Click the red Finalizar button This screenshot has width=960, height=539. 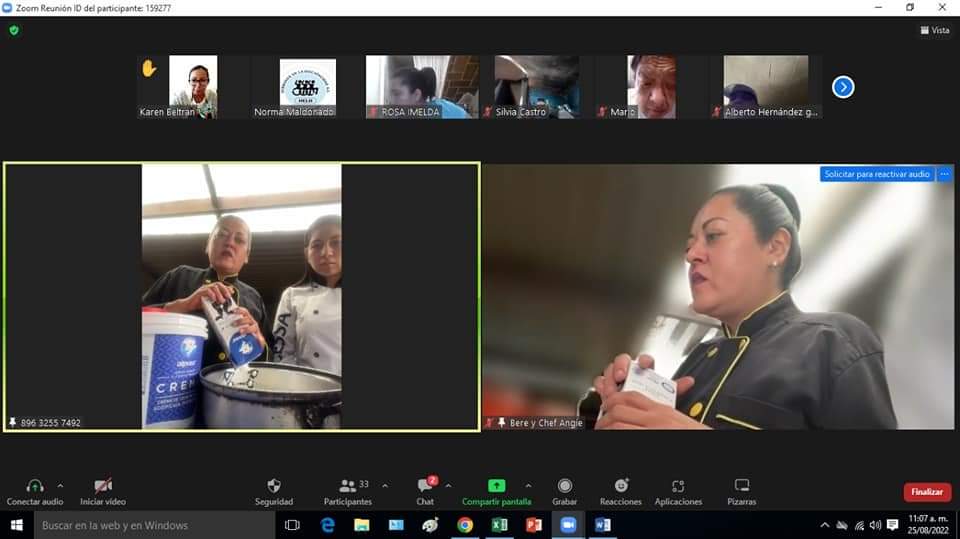(927, 492)
